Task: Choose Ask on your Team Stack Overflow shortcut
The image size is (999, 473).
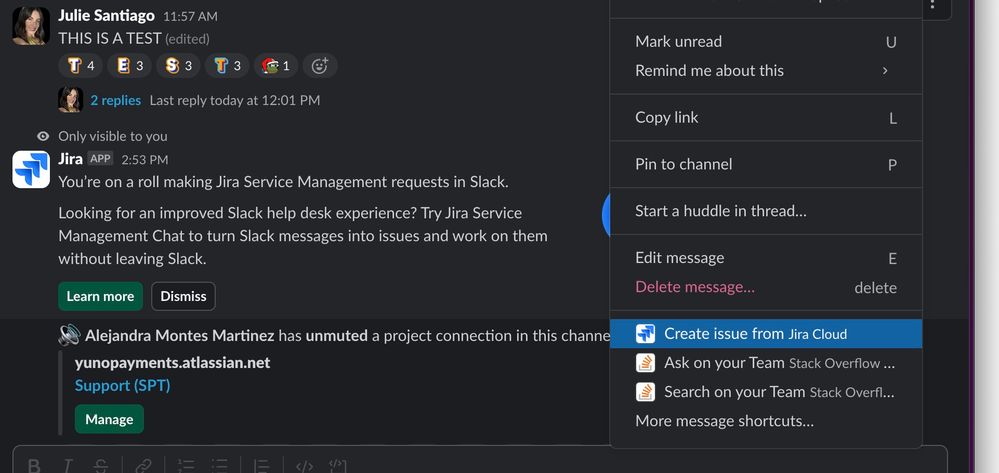Action: tap(766, 363)
